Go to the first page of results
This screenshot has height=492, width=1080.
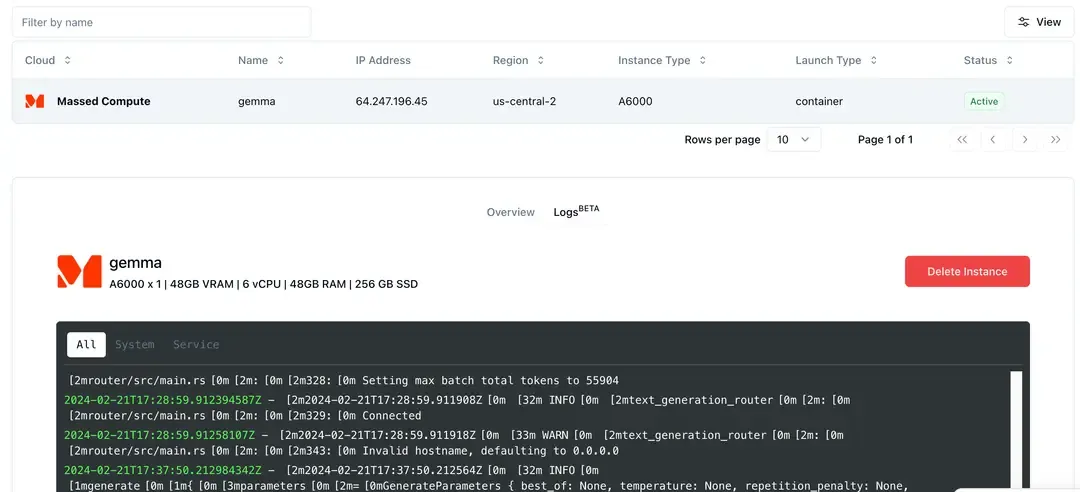pyautogui.click(x=962, y=140)
